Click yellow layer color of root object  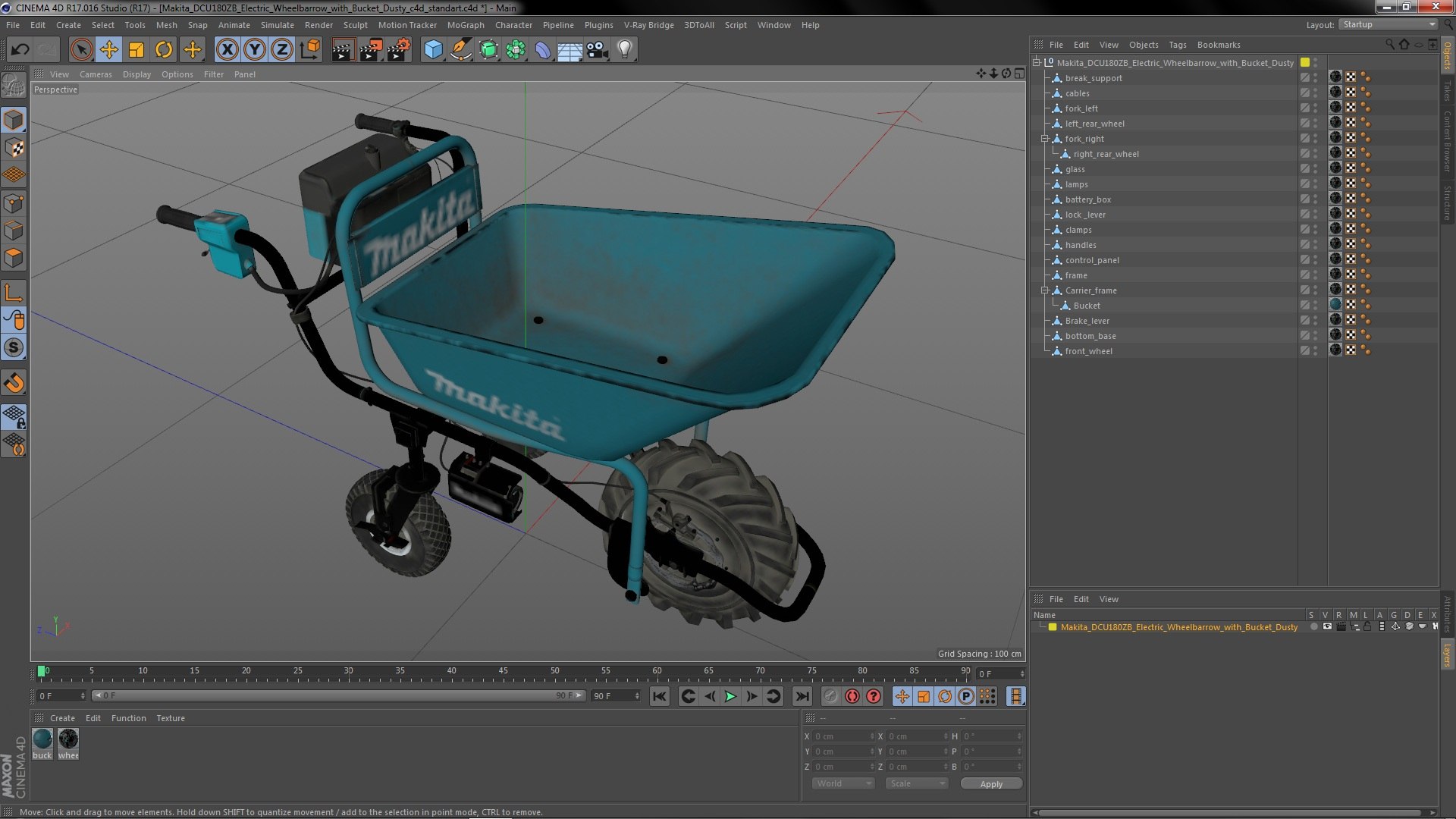1304,63
